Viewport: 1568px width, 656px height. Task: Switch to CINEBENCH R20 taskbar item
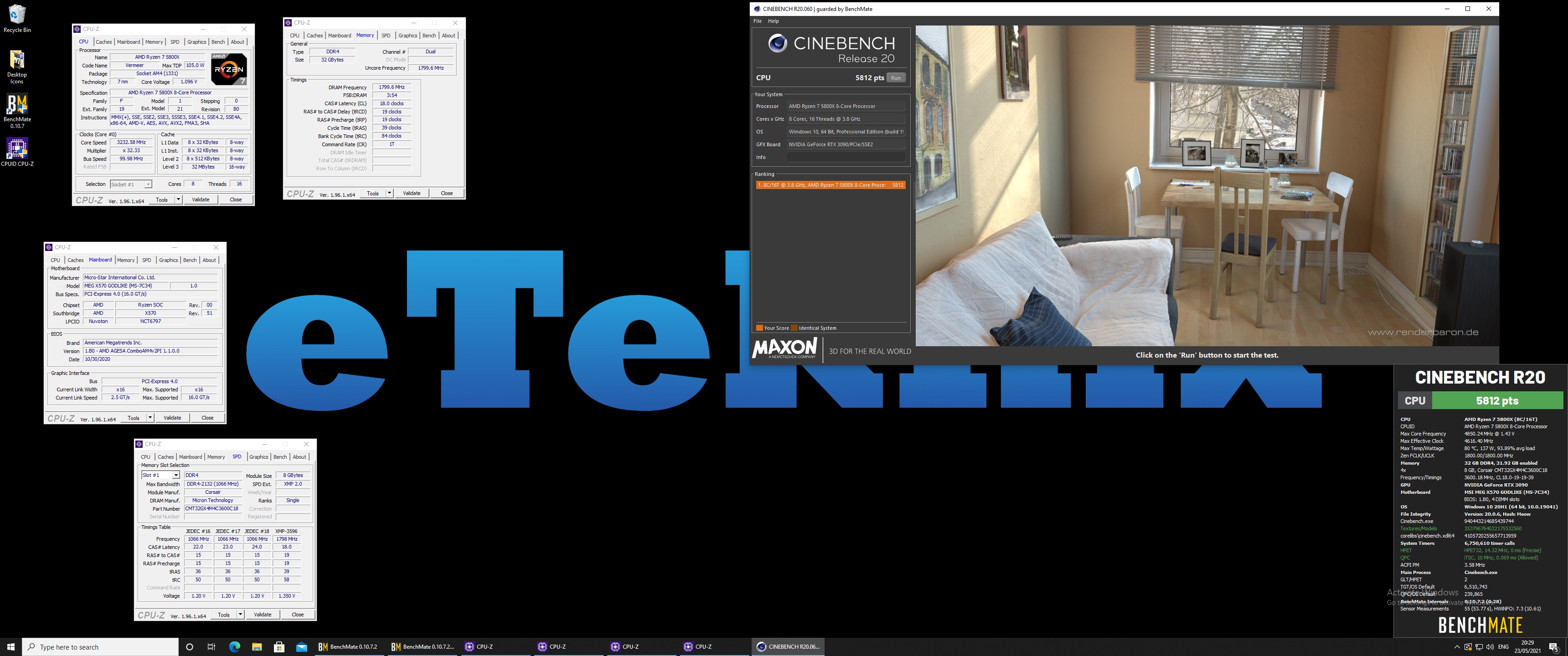click(788, 647)
